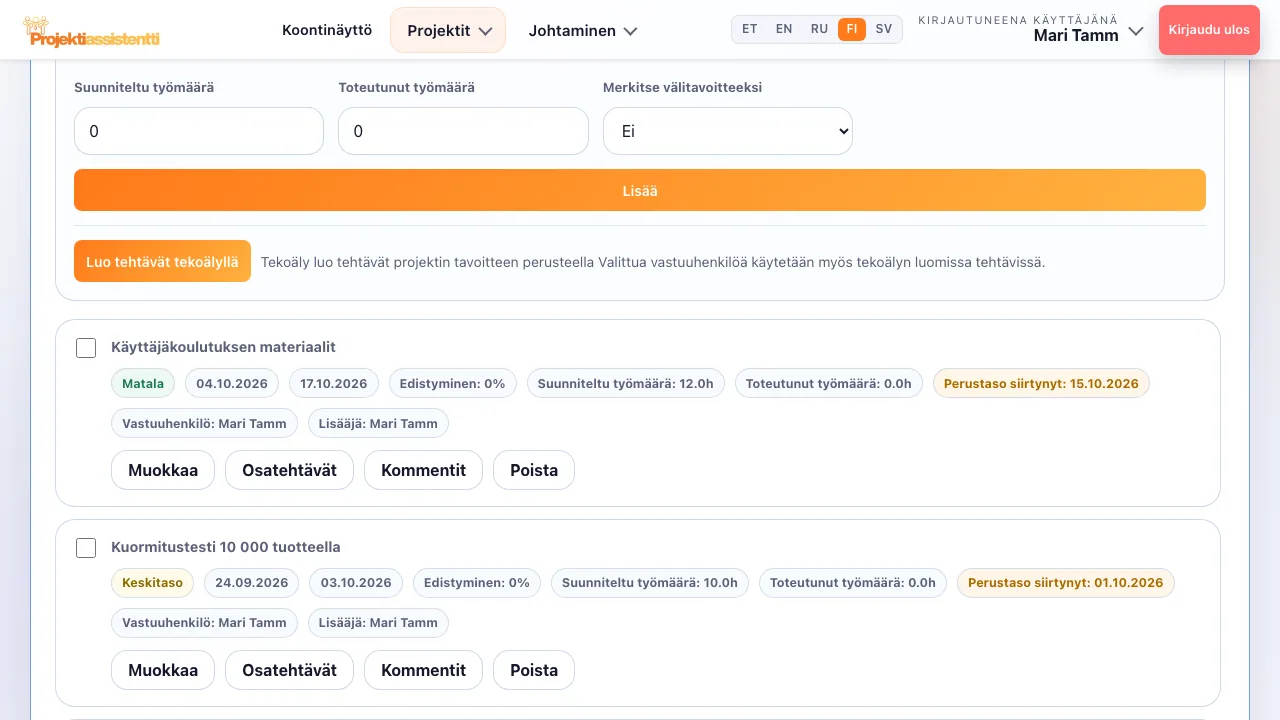Image resolution: width=1280 pixels, height=720 pixels.
Task: Open Kommentit for the Kuormitustesti task
Action: (x=424, y=670)
